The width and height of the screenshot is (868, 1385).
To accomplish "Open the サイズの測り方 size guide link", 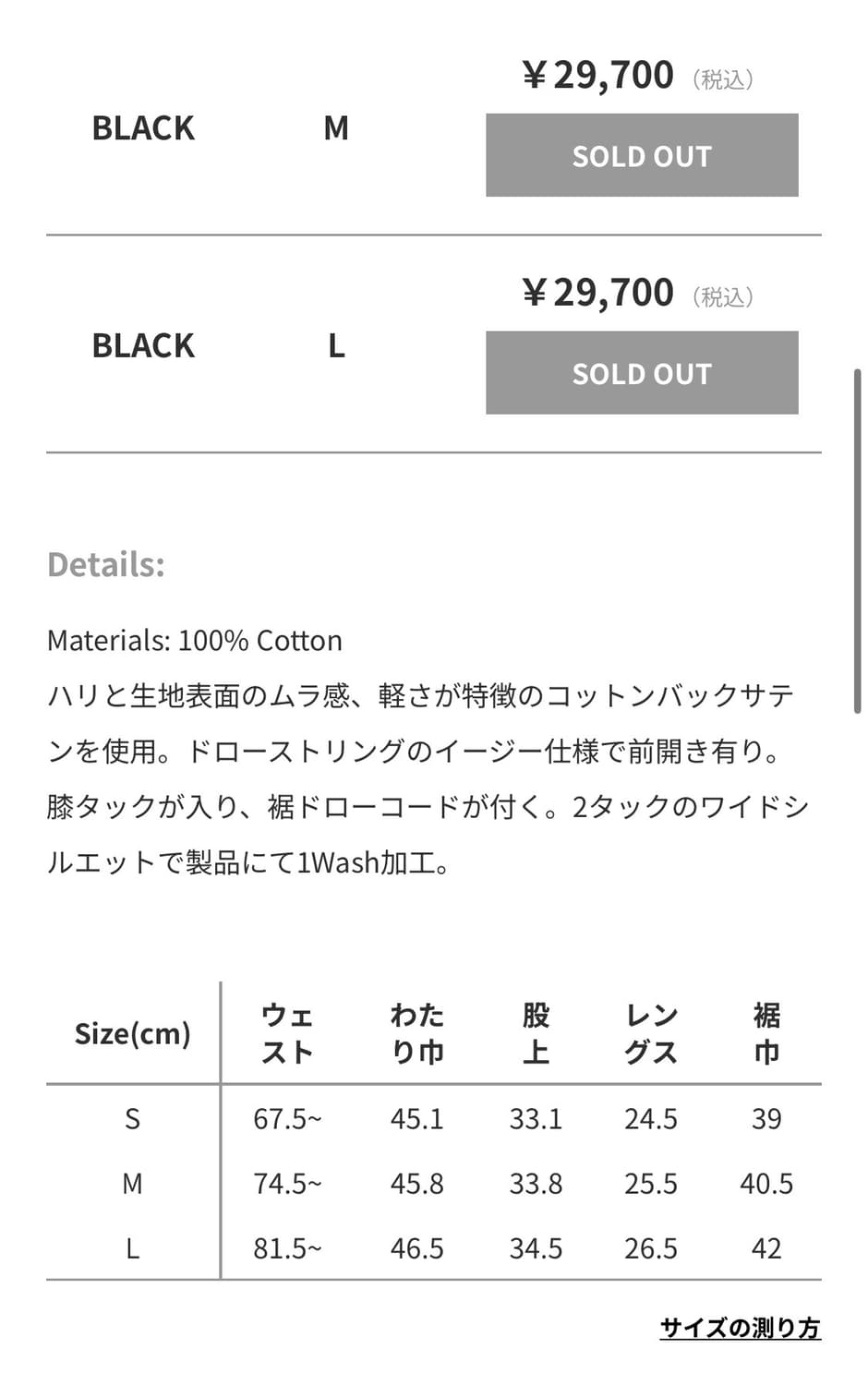I will point(740,1328).
